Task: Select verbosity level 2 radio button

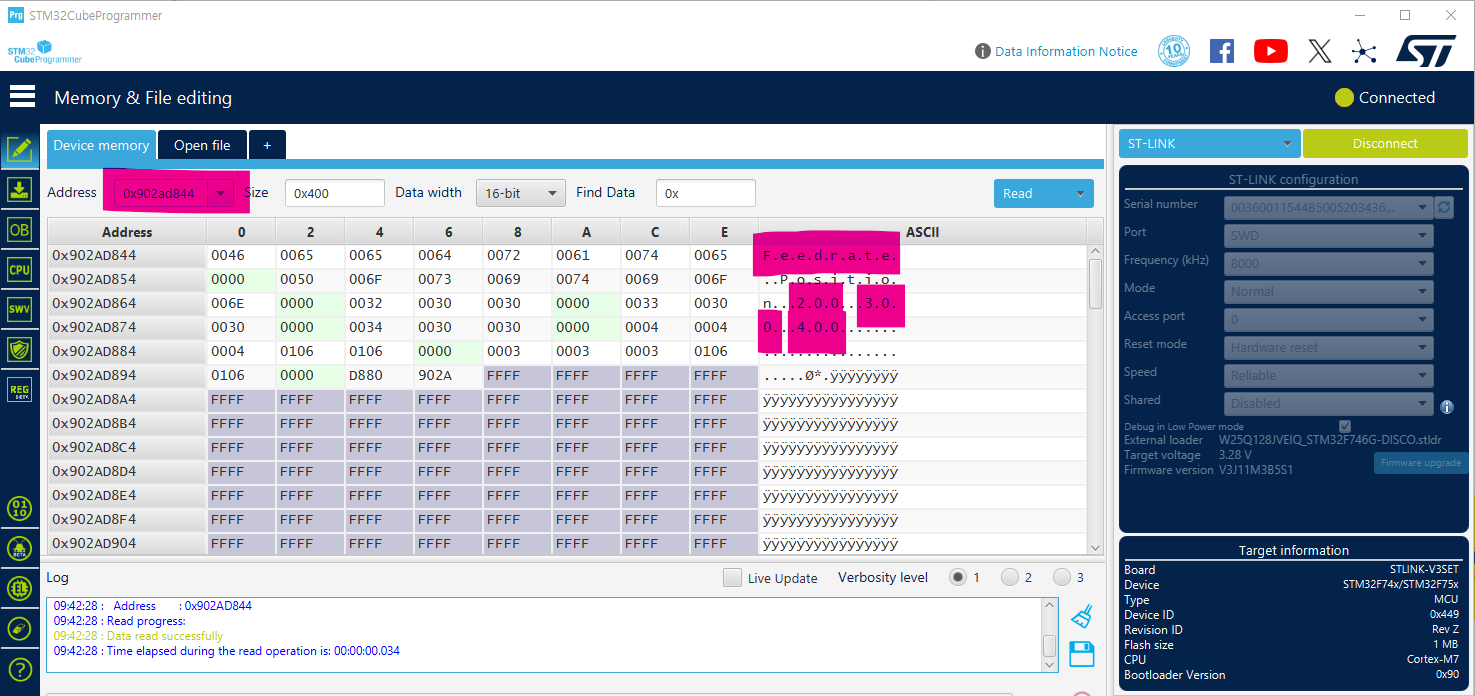Action: (x=1010, y=577)
